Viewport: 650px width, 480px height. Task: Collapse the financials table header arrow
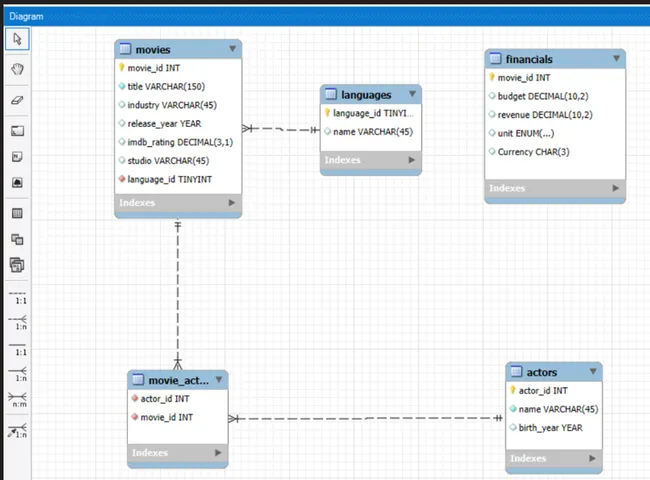pyautogui.click(x=616, y=58)
